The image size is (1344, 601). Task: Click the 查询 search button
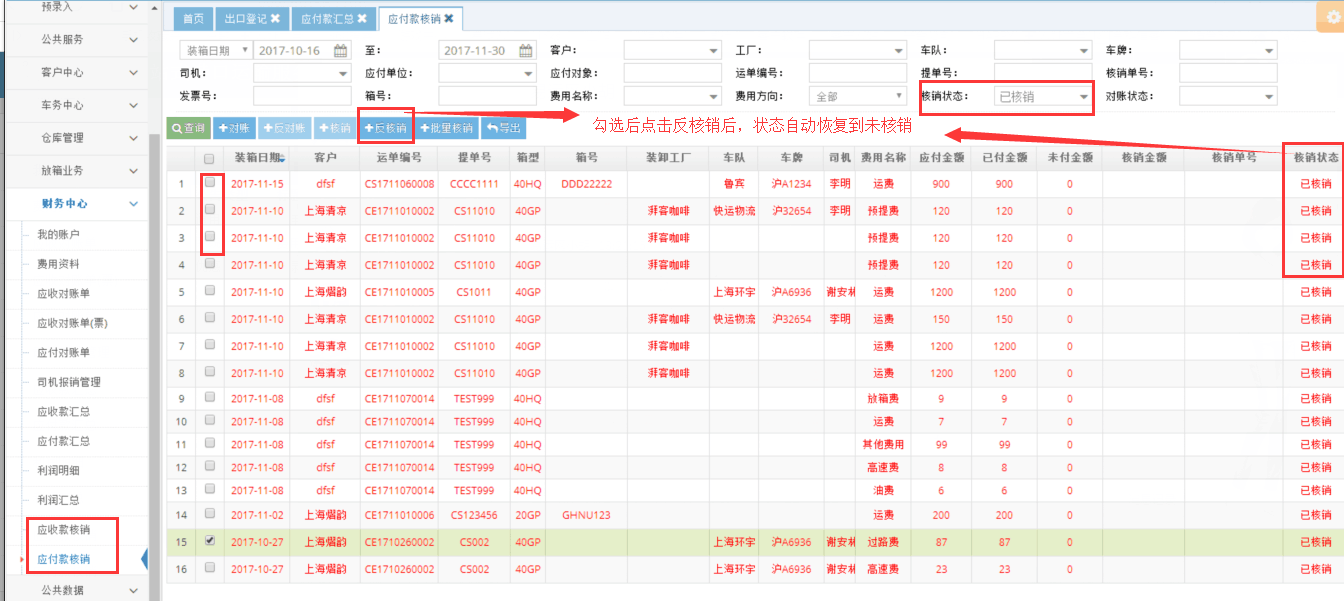[188, 128]
